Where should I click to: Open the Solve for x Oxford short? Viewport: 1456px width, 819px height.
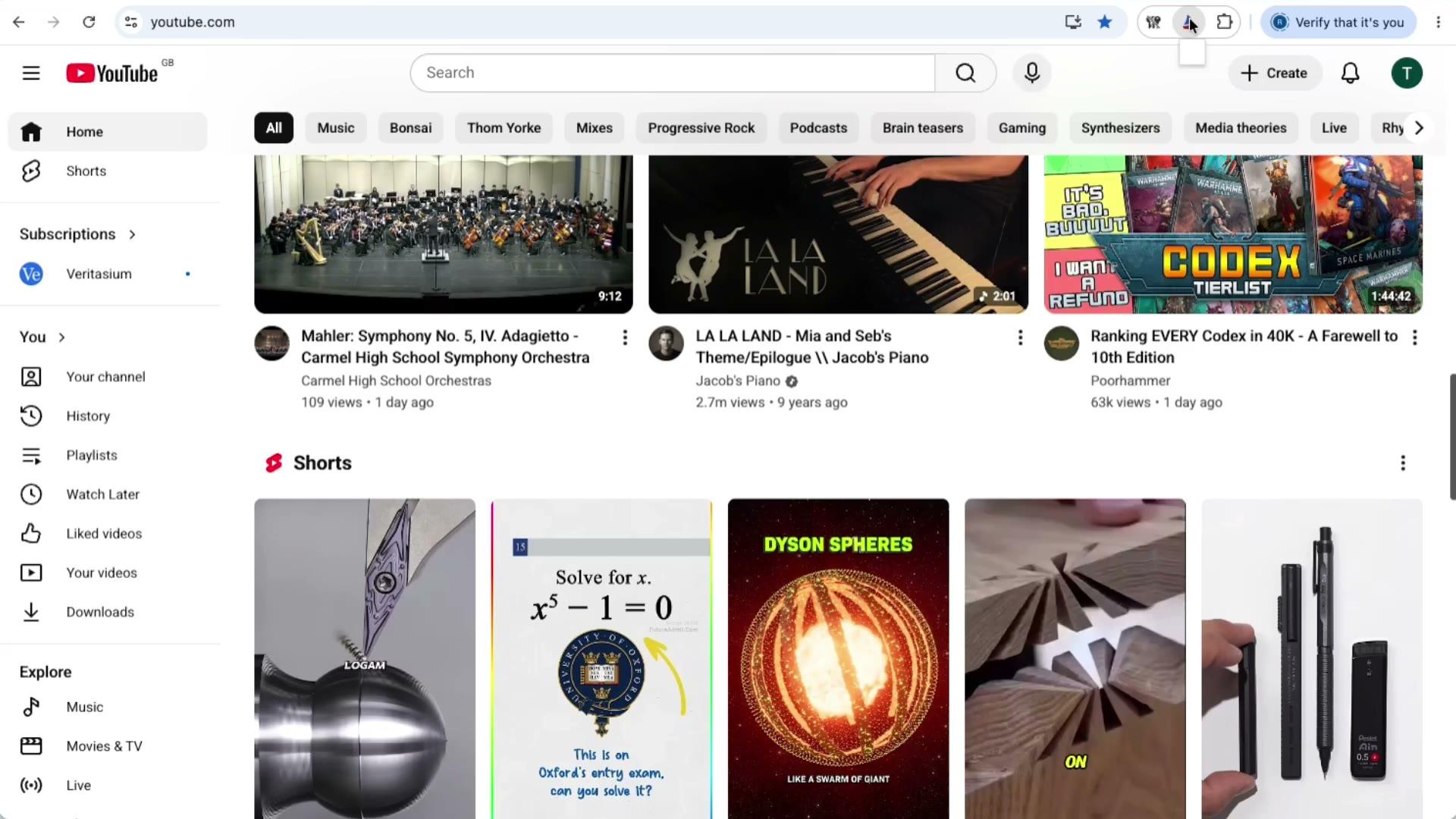(x=601, y=658)
